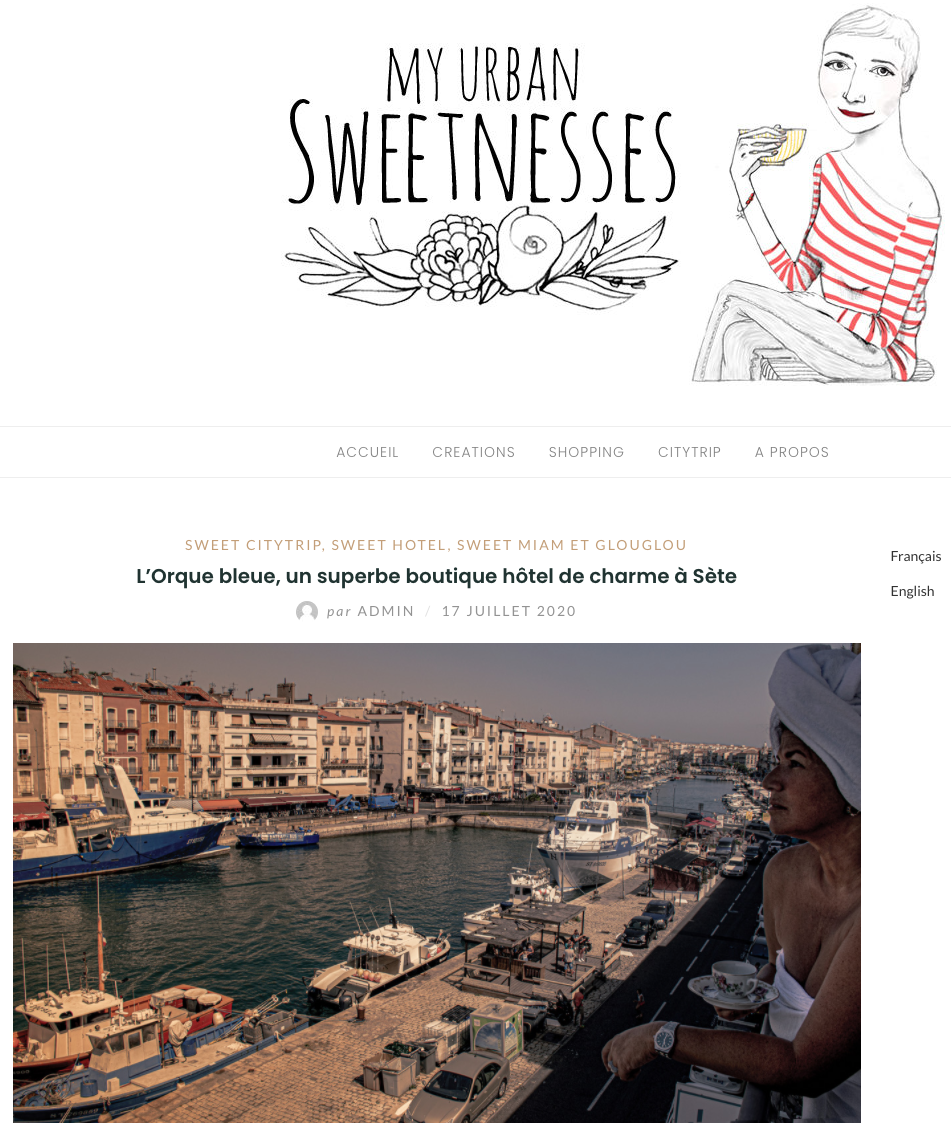This screenshot has width=951, height=1129.
Task: Click the floral illustration under the logo
Action: coord(482,258)
